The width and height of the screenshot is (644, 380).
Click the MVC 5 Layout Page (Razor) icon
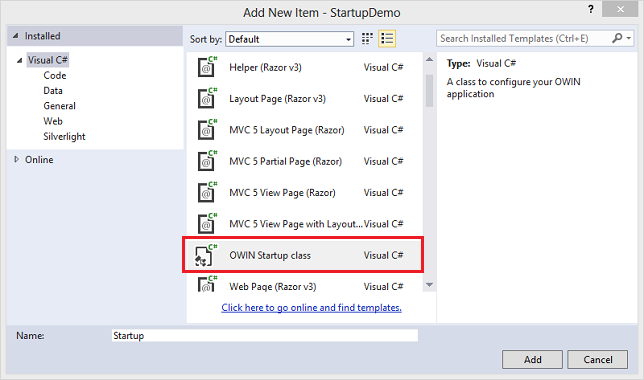(x=207, y=129)
